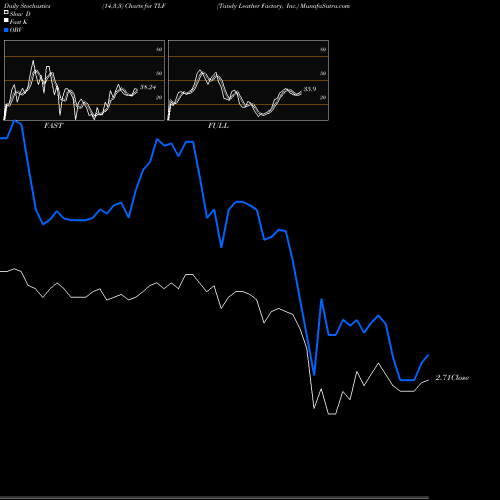Select the FULL stochastic chart label

[x=218, y=126]
